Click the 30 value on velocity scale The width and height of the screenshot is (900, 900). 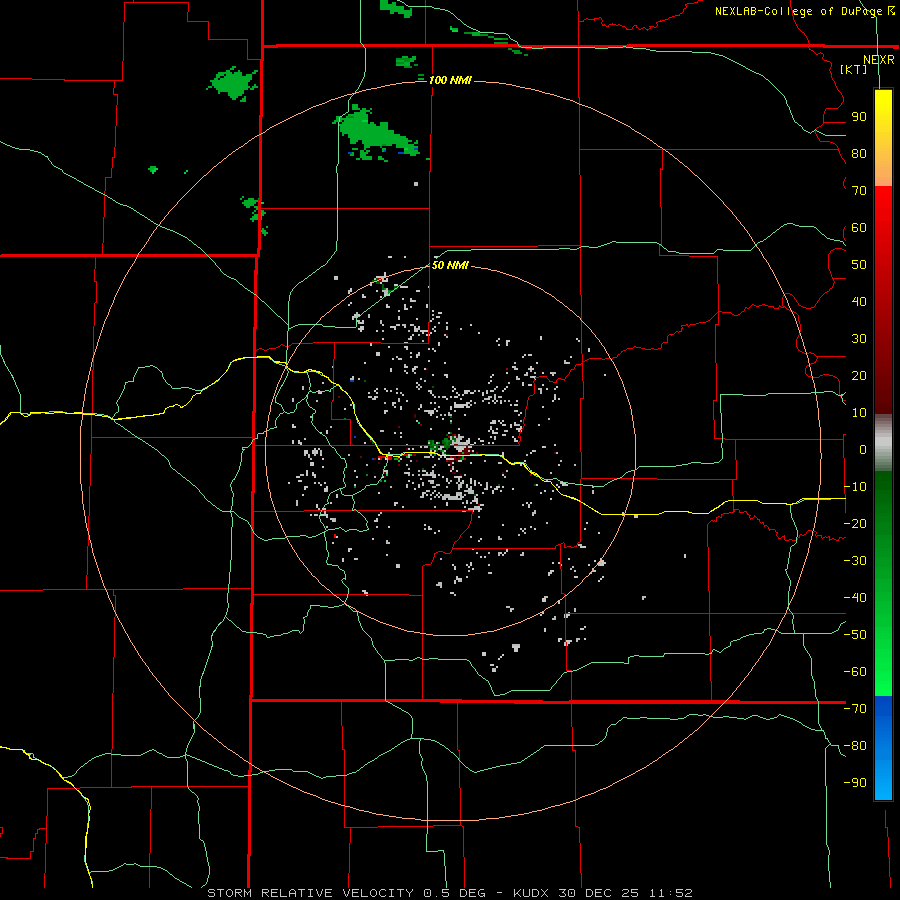[x=859, y=339]
